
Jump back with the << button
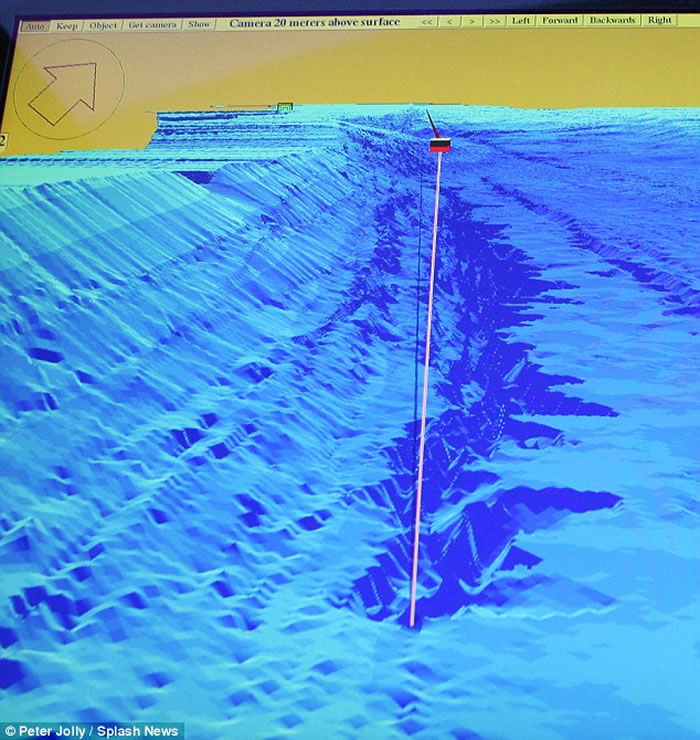coord(427,21)
